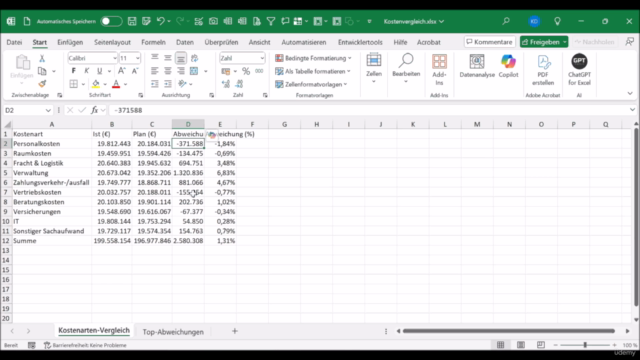Toggle underline formatting U
640x360 pixels.
click(99, 71)
